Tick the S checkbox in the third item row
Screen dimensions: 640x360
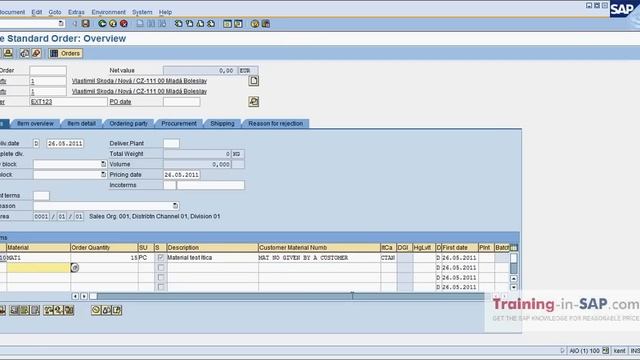pyautogui.click(x=161, y=278)
